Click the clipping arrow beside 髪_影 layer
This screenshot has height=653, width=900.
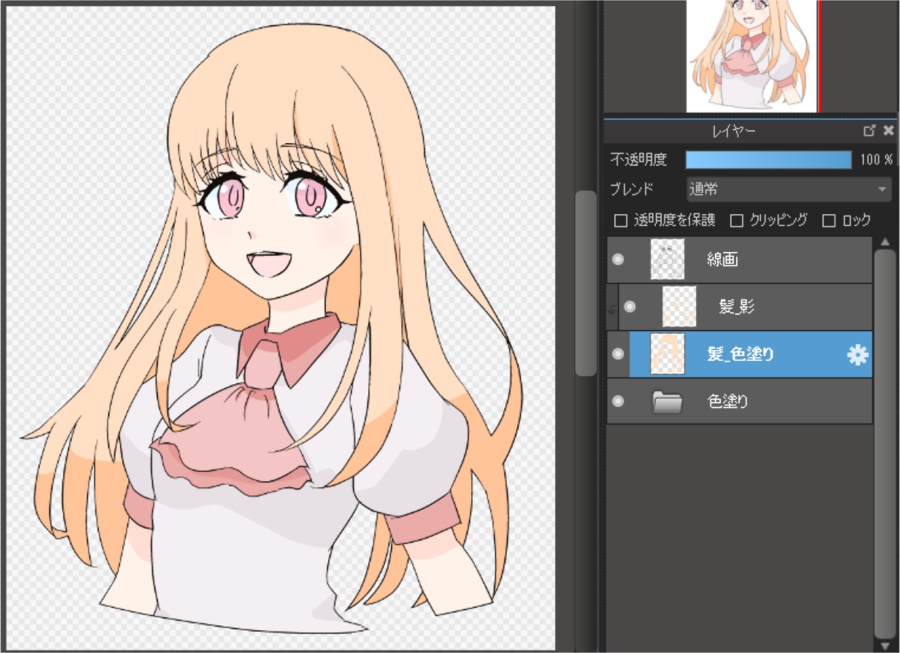coord(611,309)
